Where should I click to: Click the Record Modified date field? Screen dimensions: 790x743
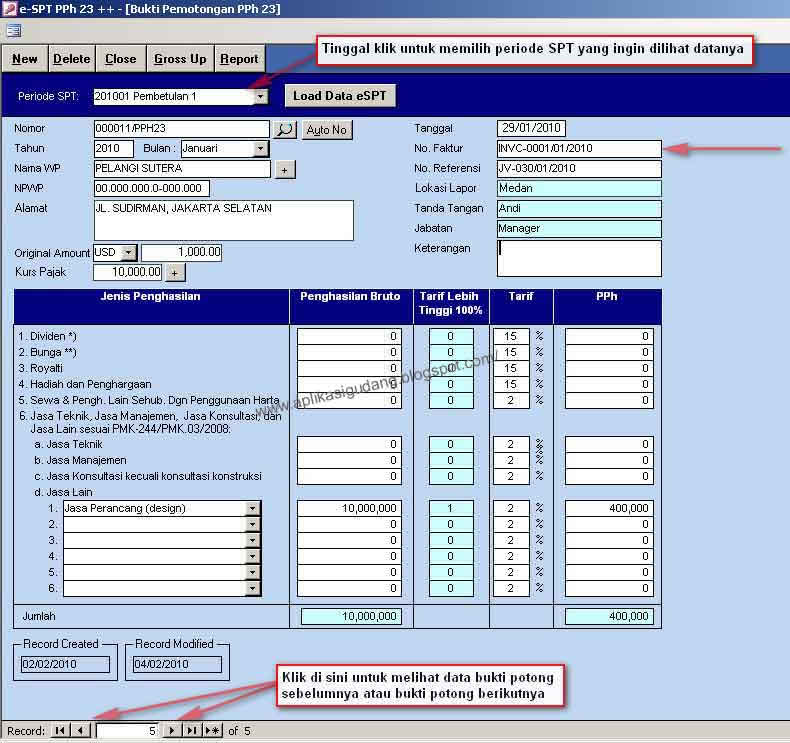(x=177, y=664)
